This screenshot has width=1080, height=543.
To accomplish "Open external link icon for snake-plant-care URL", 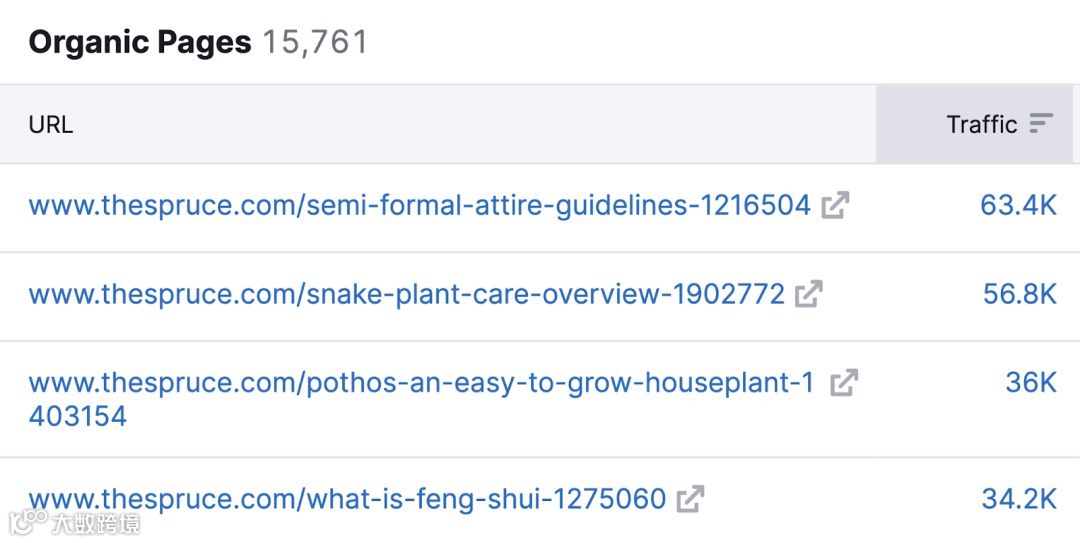I will click(809, 294).
